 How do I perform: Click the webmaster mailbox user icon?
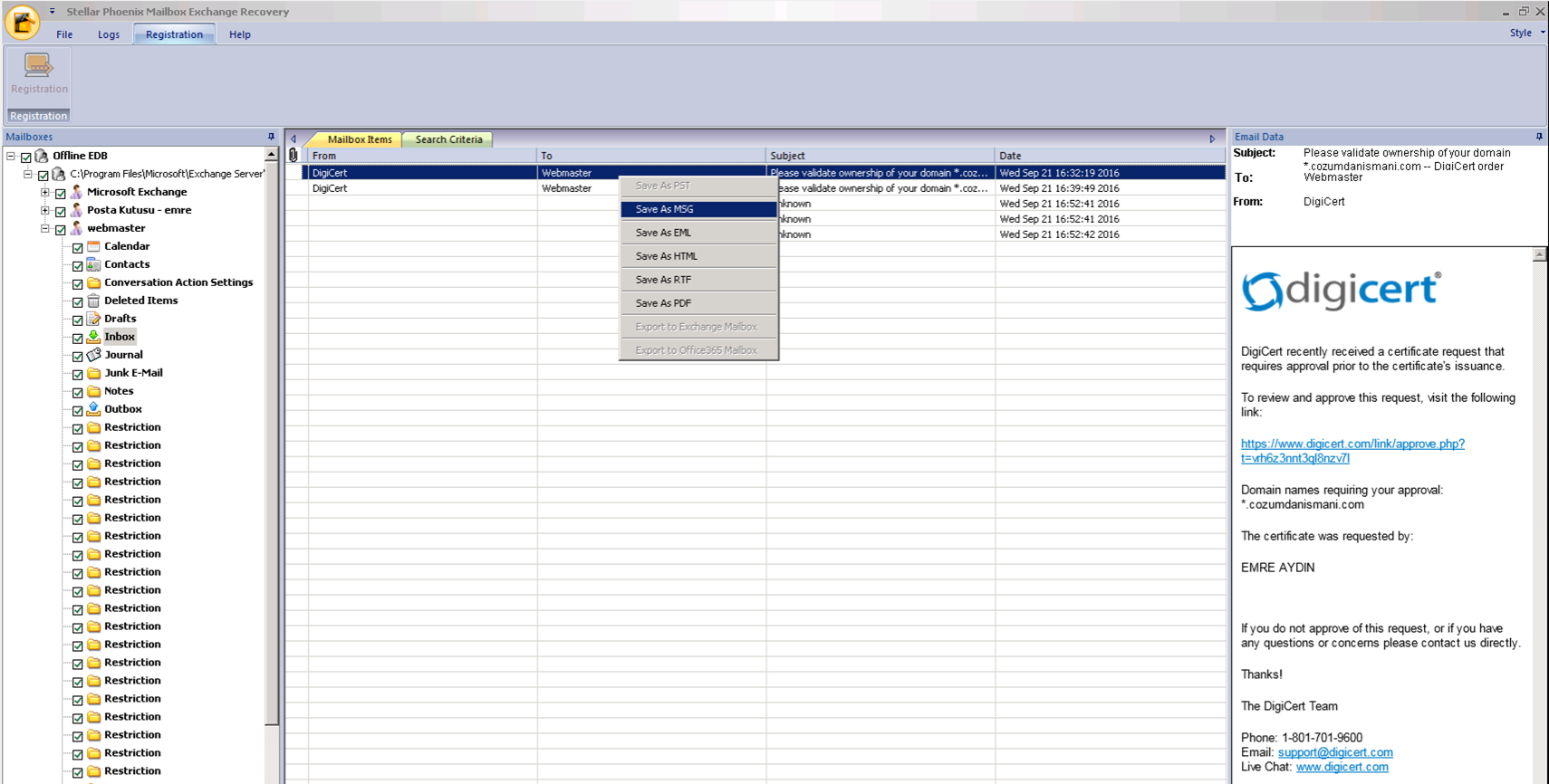[76, 228]
